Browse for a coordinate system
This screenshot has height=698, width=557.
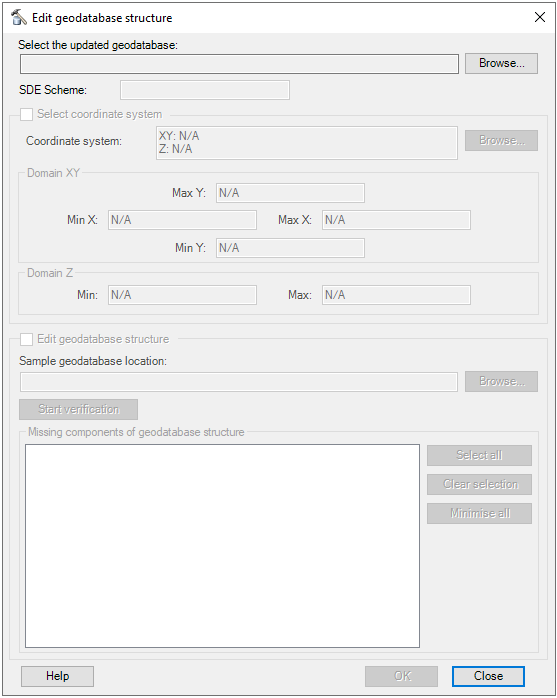pos(501,140)
